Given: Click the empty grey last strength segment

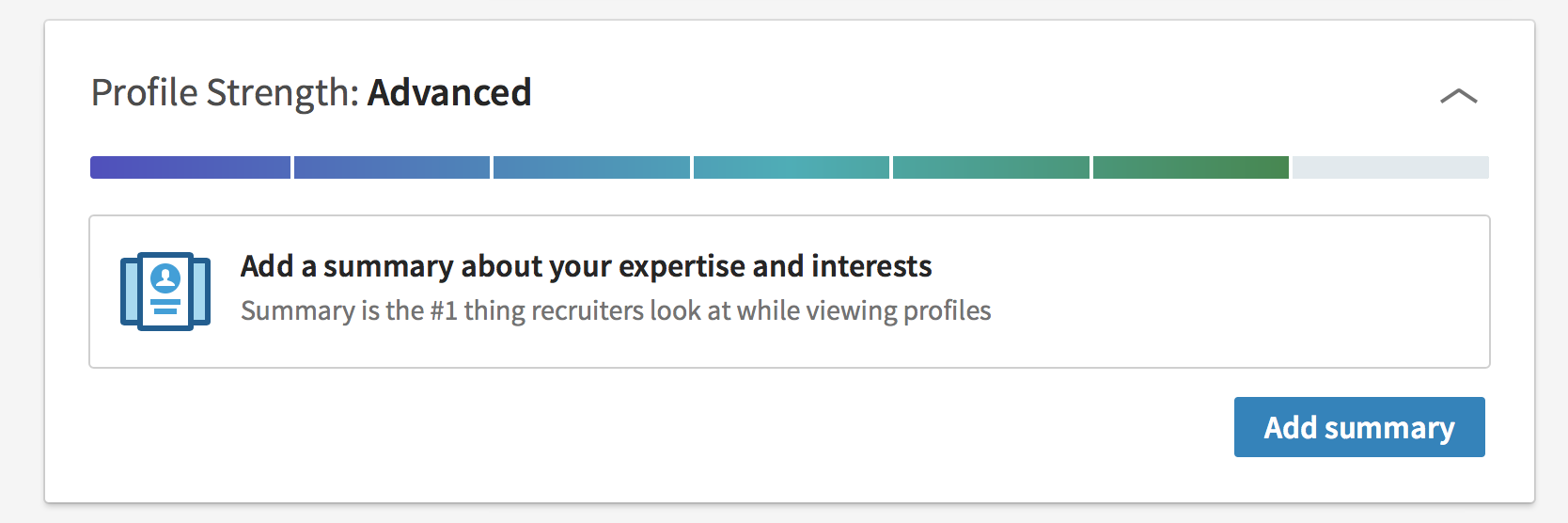Looking at the screenshot, I should click(1390, 167).
